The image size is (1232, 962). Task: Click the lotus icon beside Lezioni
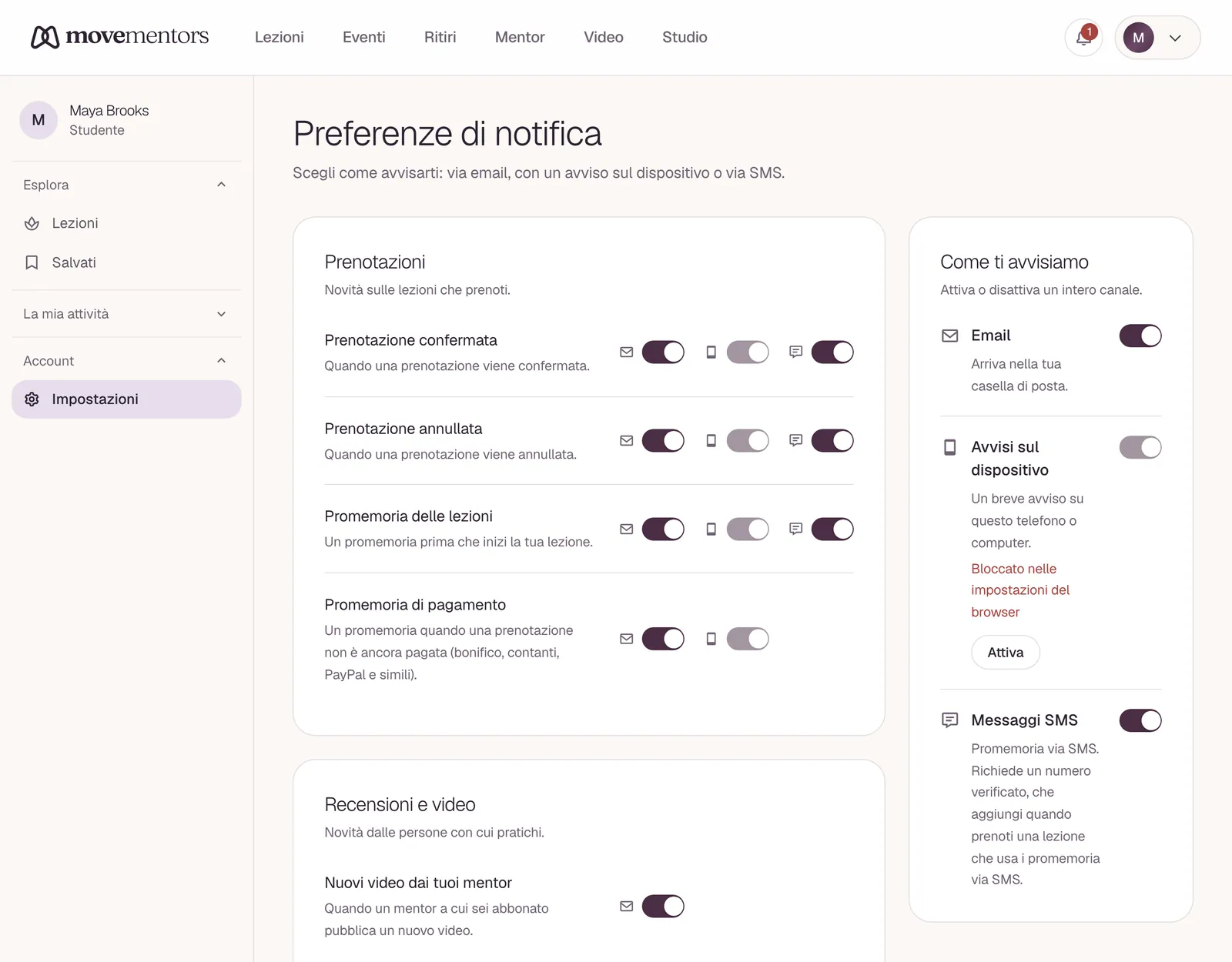(32, 223)
